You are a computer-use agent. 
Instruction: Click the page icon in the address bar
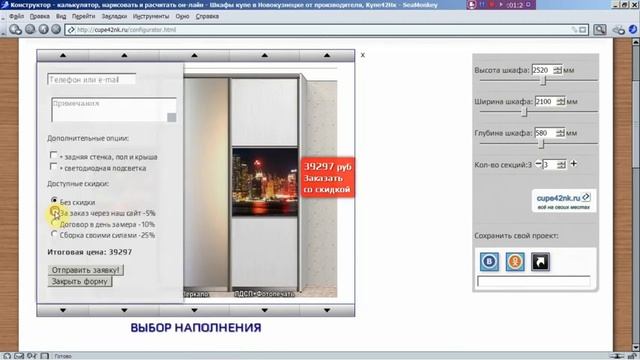click(x=71, y=30)
